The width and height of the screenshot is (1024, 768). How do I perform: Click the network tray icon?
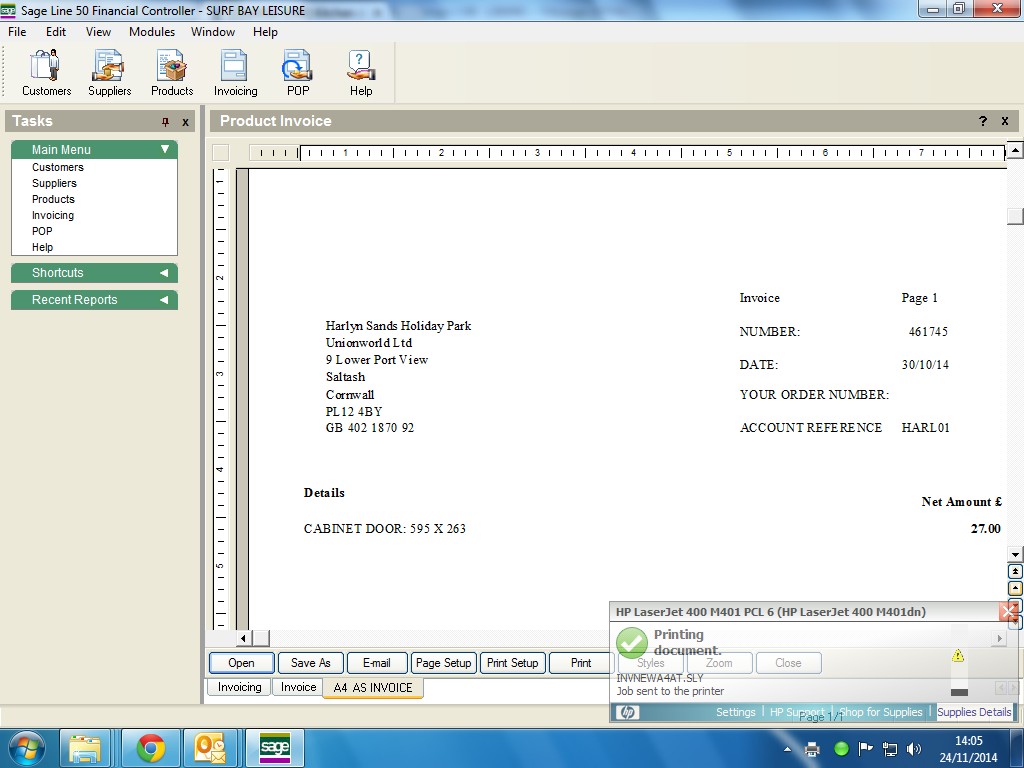(x=889, y=749)
